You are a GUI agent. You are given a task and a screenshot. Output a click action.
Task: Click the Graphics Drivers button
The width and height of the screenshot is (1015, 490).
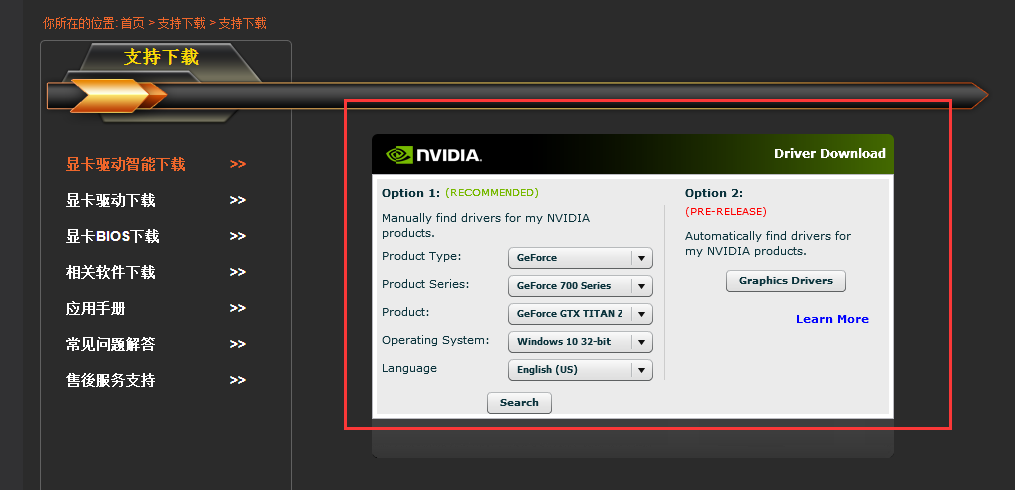786,281
